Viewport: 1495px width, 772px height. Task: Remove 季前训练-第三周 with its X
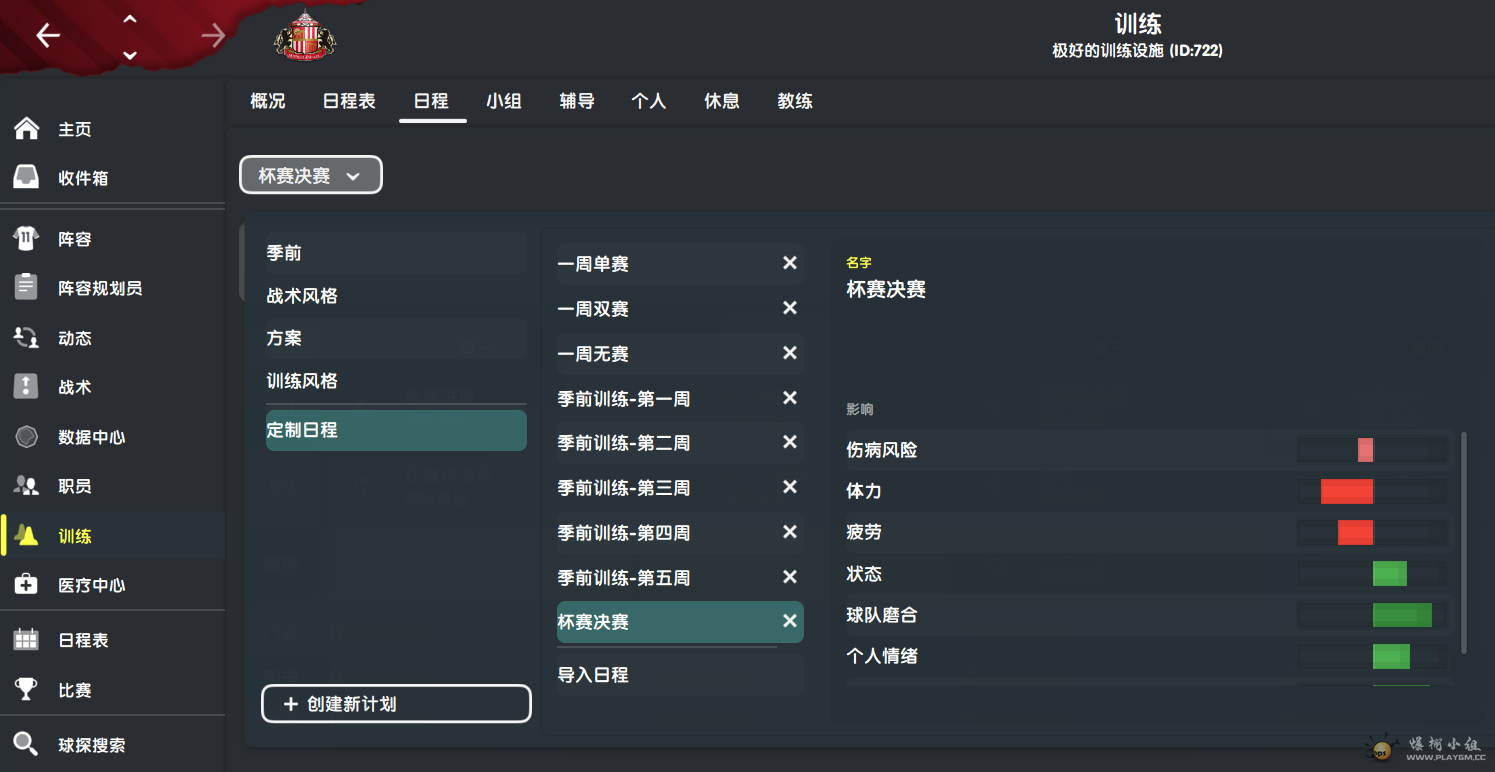pos(789,488)
